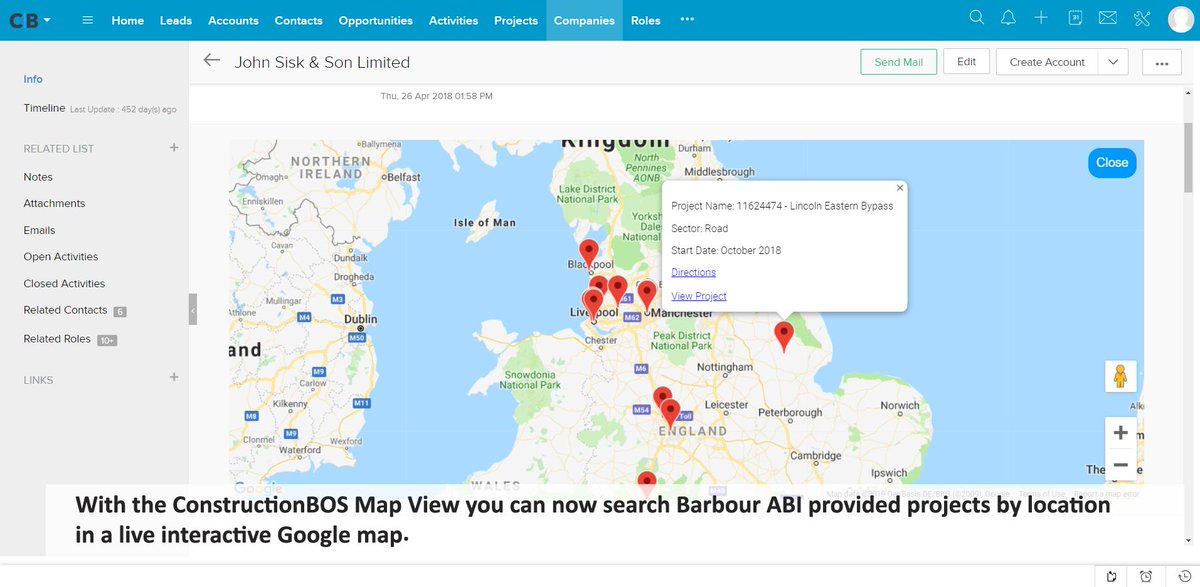Open the Accounts tab
1200x587 pixels.
coord(233,20)
